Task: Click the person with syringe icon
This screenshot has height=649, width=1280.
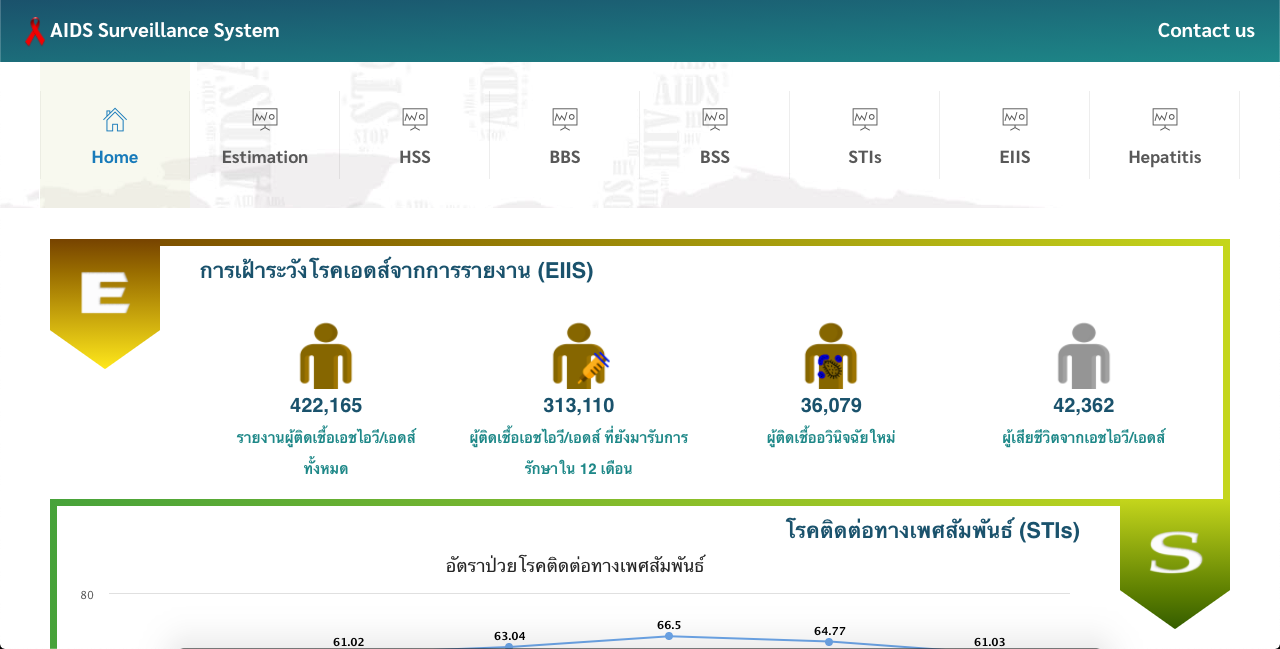Action: (x=580, y=356)
